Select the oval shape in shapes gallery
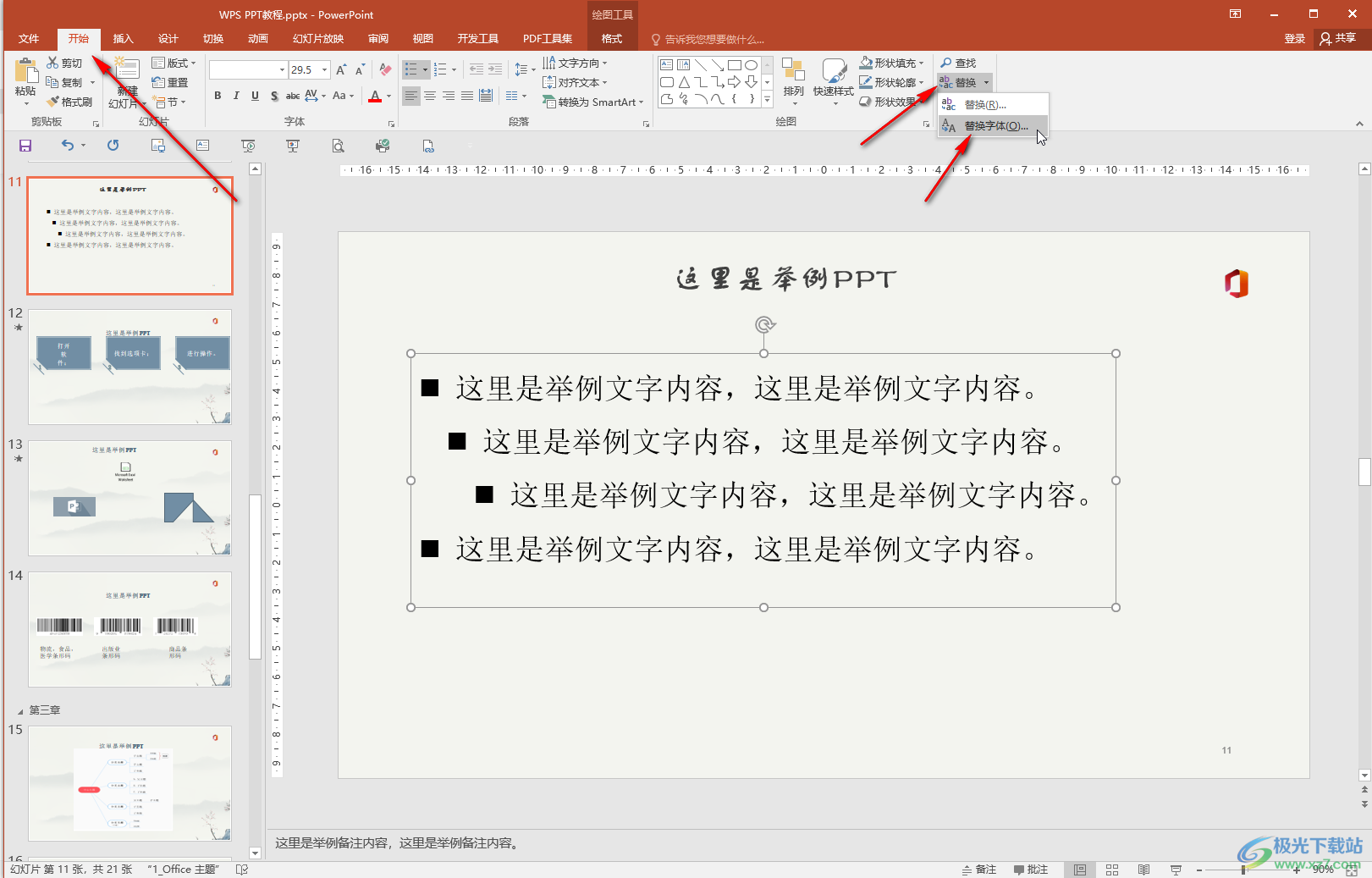 [751, 65]
